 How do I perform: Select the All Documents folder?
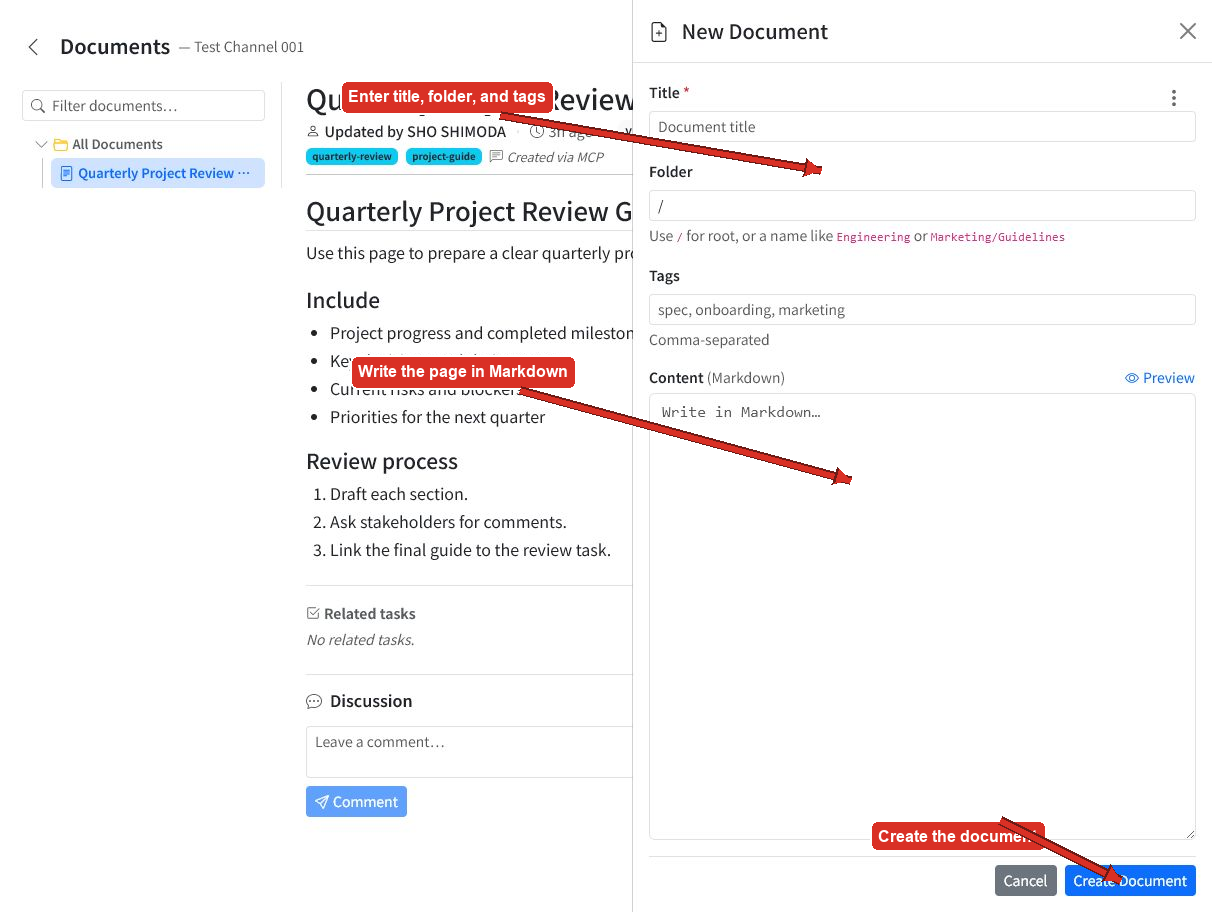117,144
